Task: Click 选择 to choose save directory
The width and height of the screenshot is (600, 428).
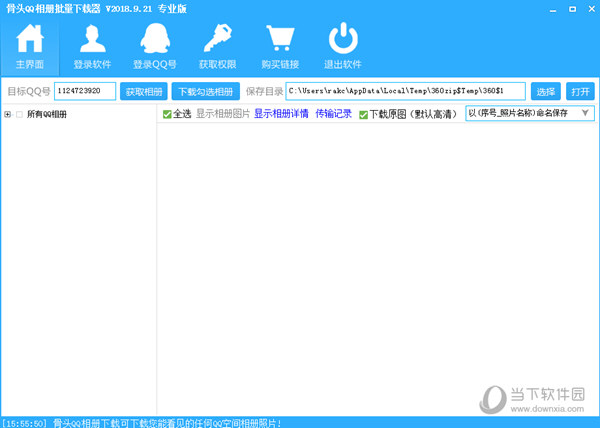Action: point(546,91)
